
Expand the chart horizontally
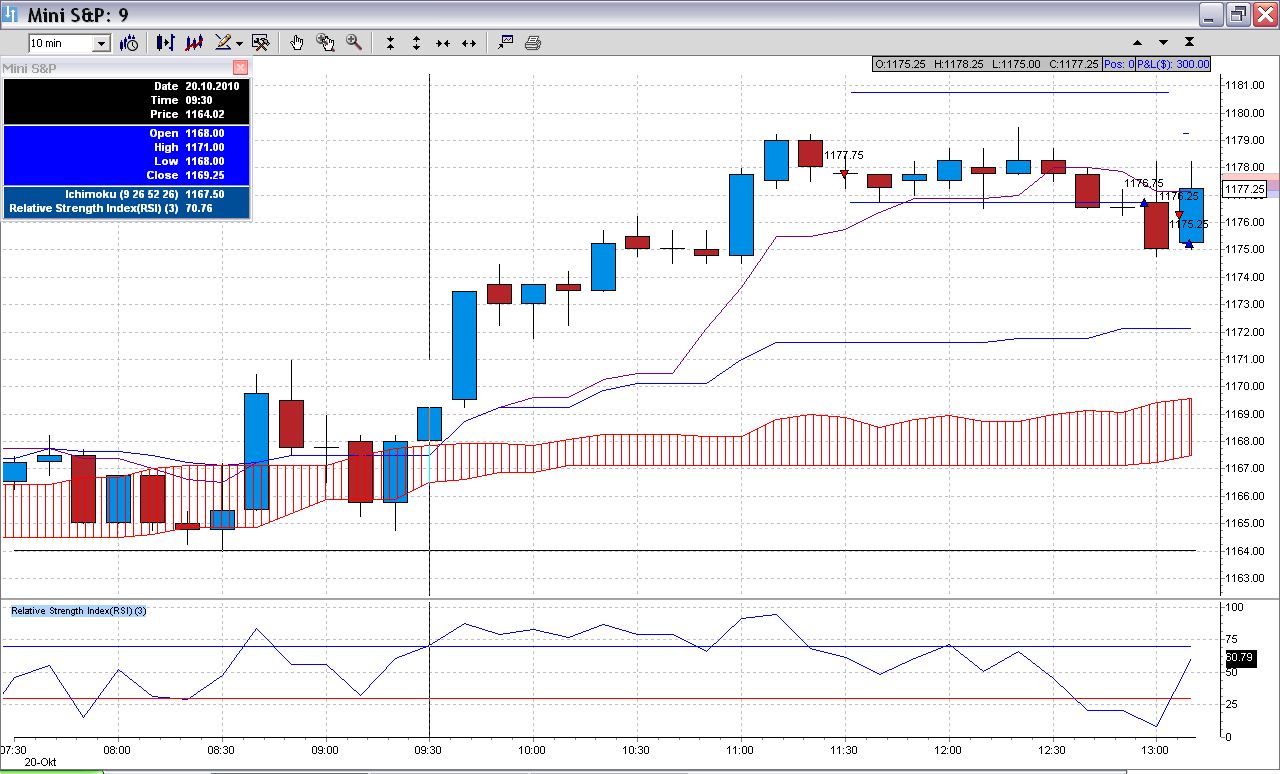pyautogui.click(x=469, y=43)
